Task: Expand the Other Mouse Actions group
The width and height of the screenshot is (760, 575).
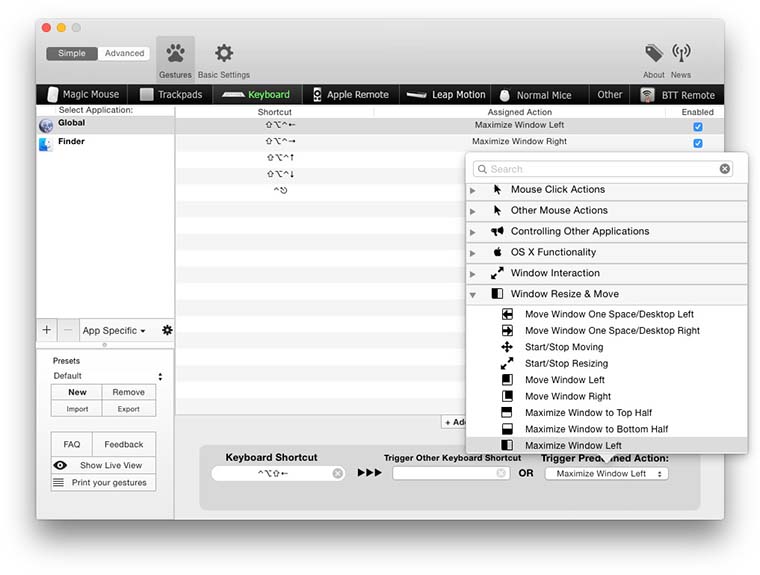Action: tap(473, 211)
